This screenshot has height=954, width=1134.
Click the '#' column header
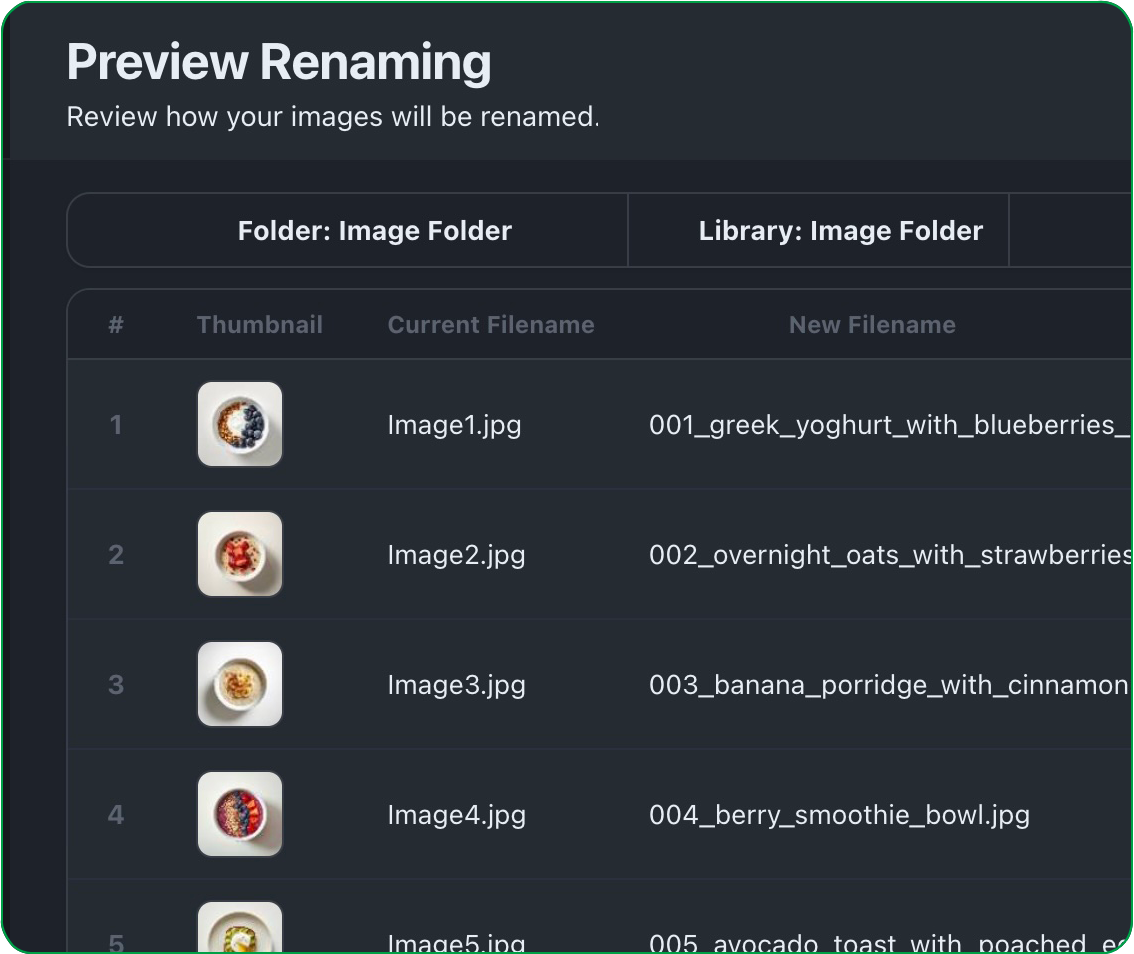[x=116, y=325]
